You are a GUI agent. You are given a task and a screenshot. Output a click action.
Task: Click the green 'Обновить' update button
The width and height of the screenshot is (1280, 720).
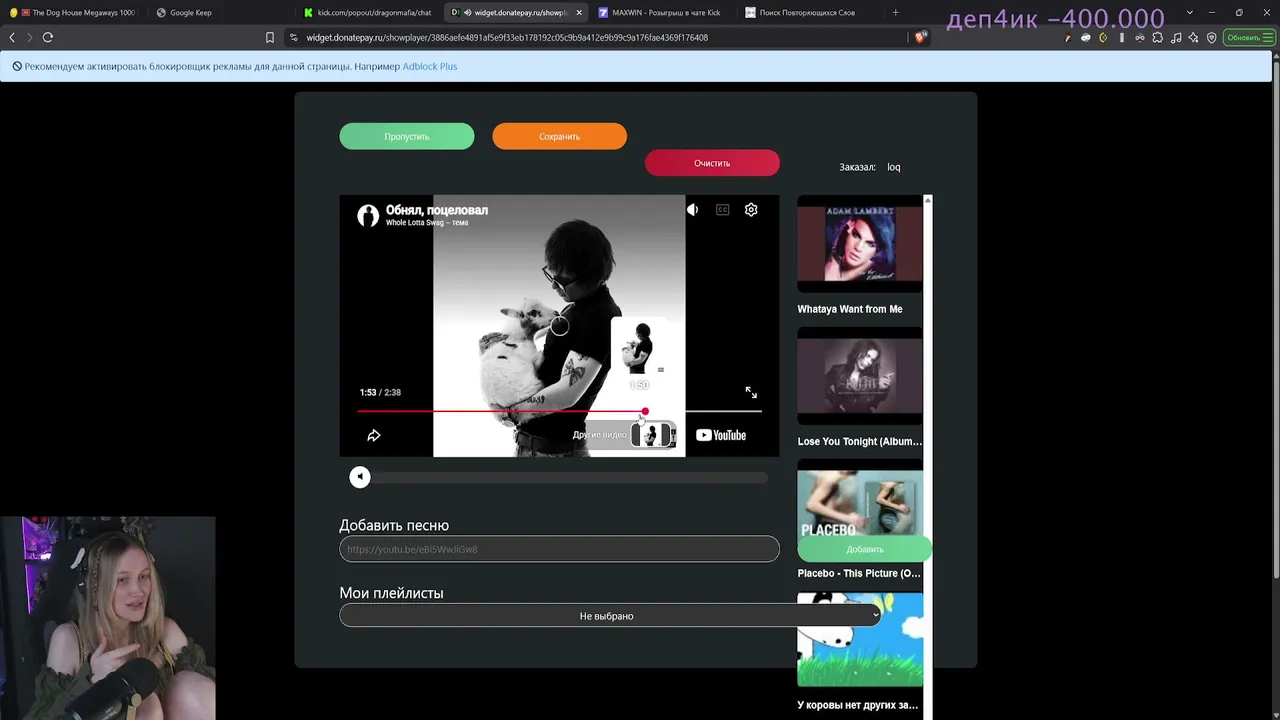[x=1250, y=38]
